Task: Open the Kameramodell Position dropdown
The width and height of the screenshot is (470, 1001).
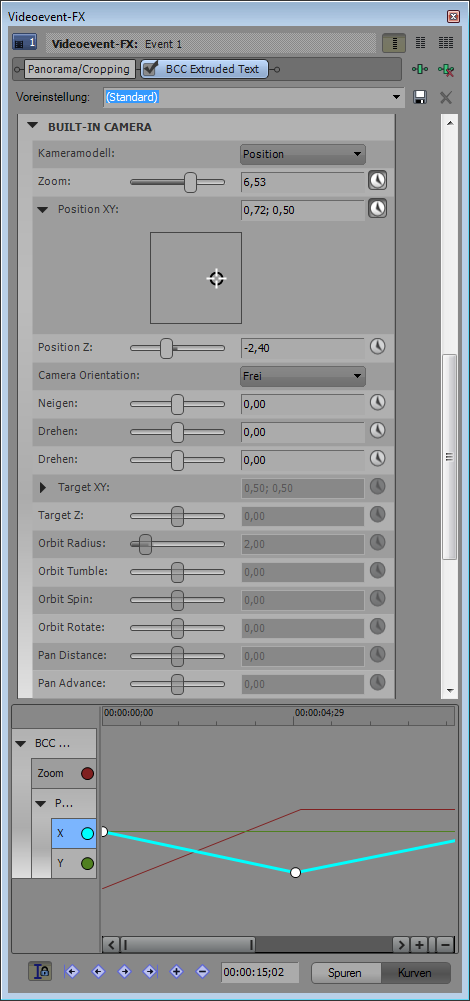Action: (303, 154)
